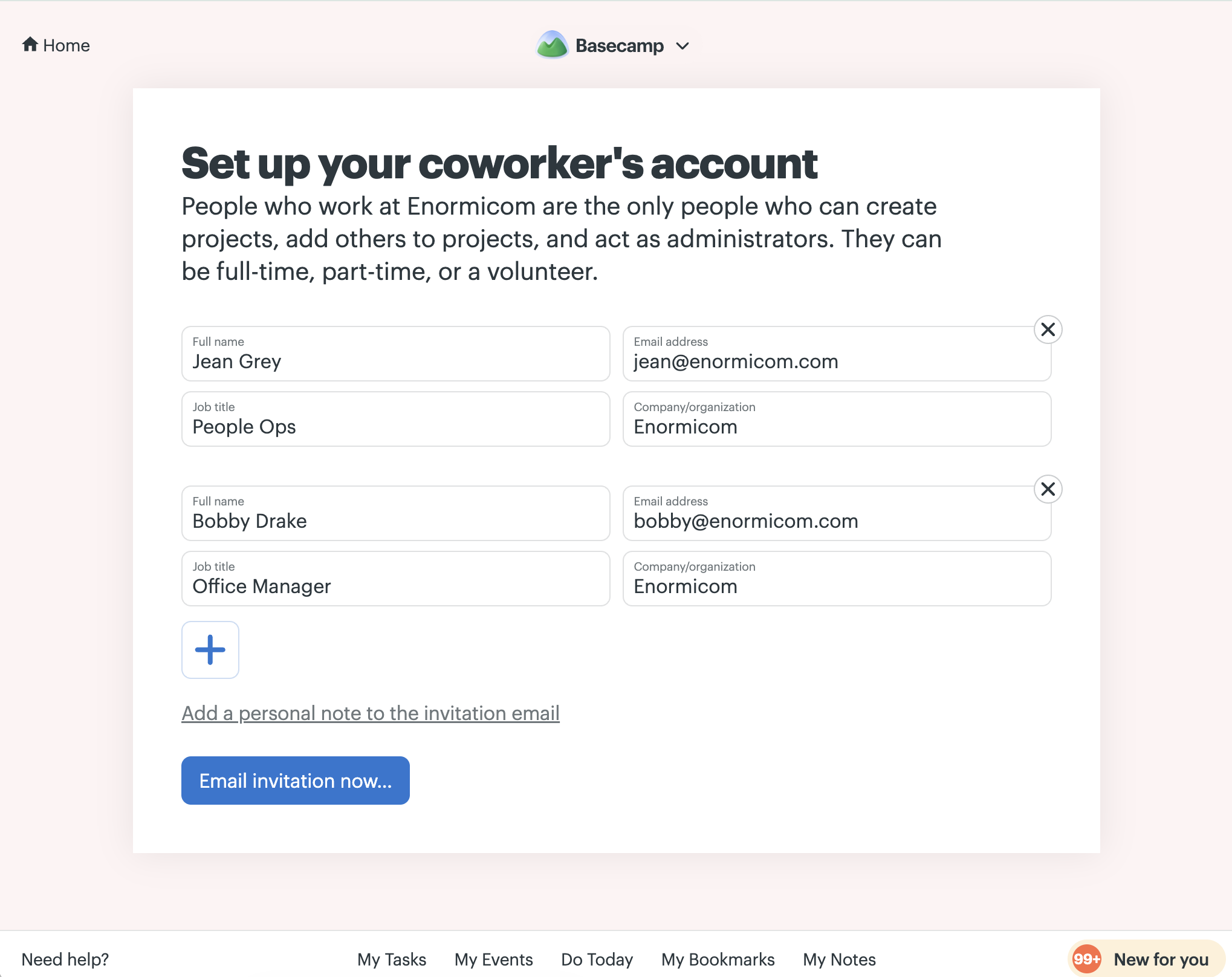Open My Bookmarks
This screenshot has height=977, width=1232.
tap(718, 959)
